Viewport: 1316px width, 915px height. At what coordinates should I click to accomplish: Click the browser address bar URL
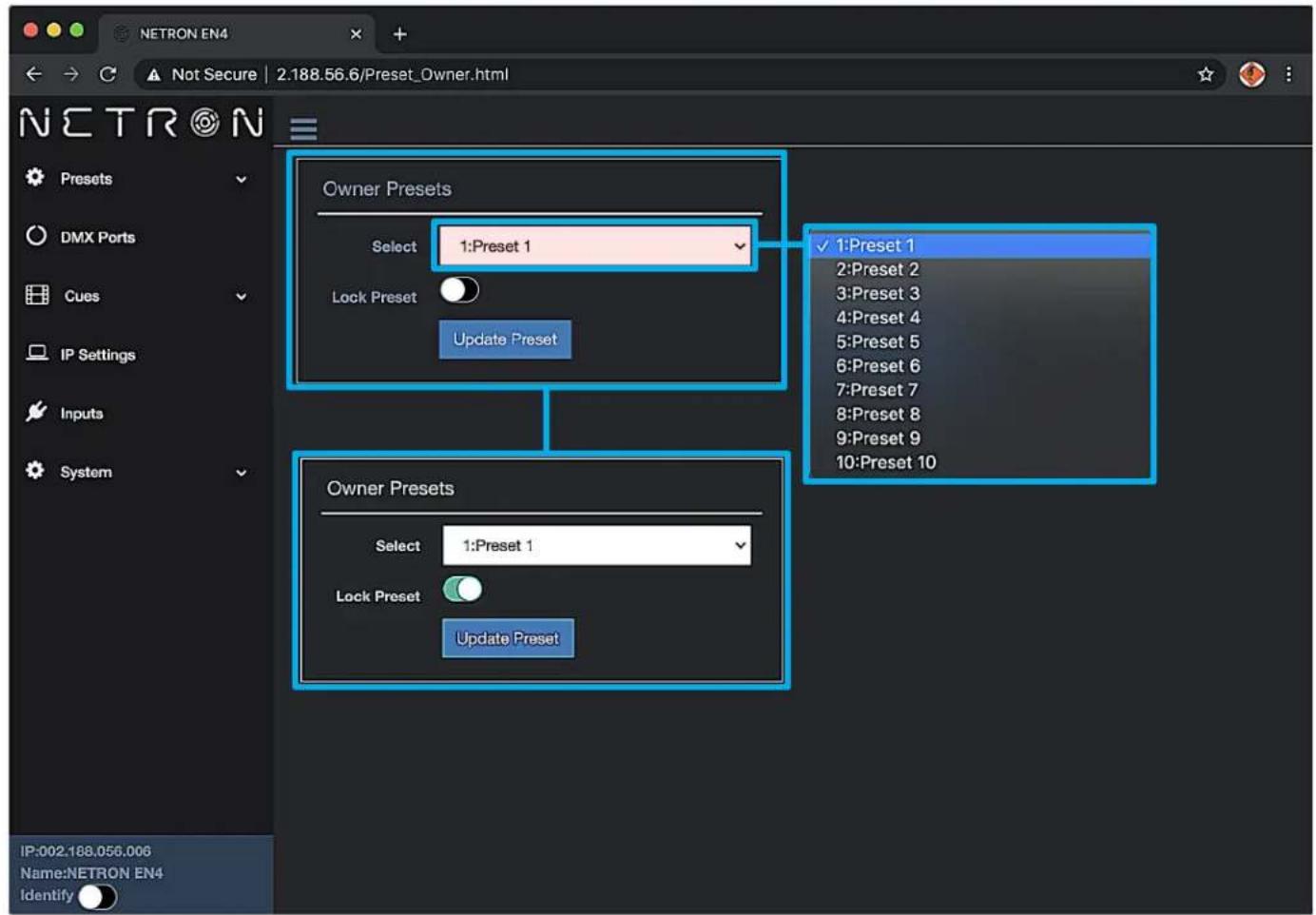point(392,74)
